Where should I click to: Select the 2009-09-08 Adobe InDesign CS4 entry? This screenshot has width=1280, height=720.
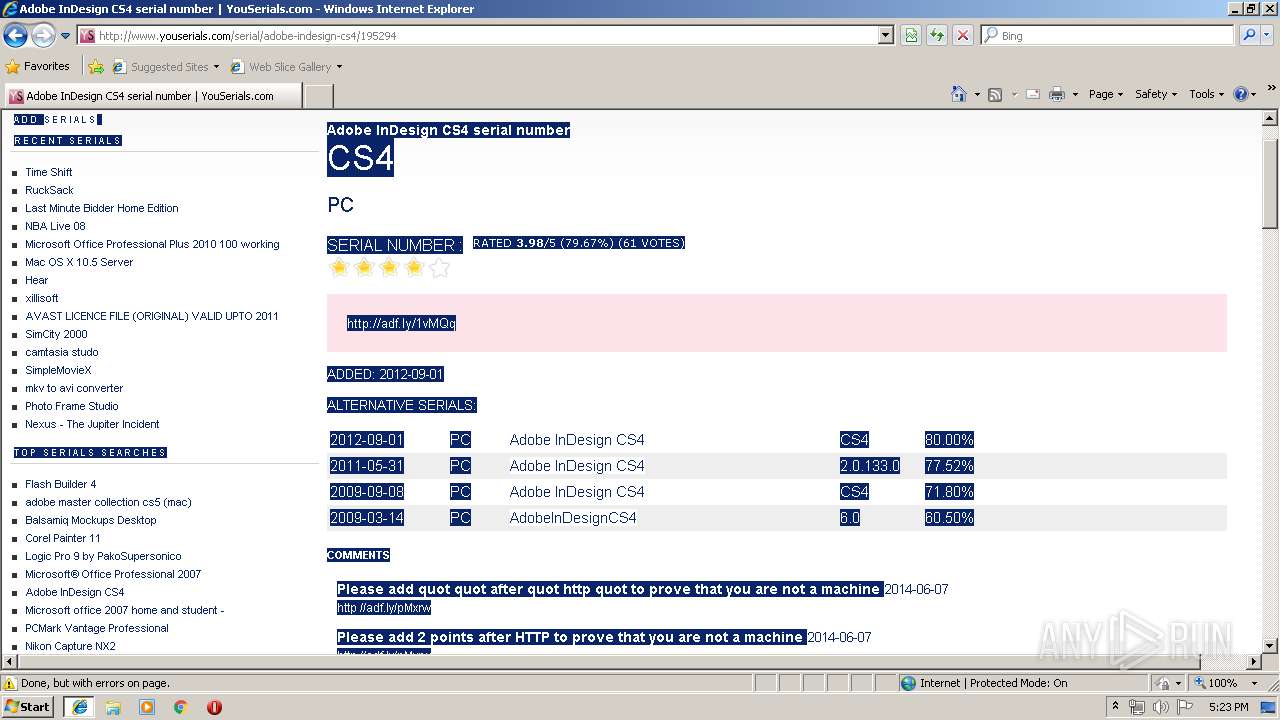pos(577,492)
